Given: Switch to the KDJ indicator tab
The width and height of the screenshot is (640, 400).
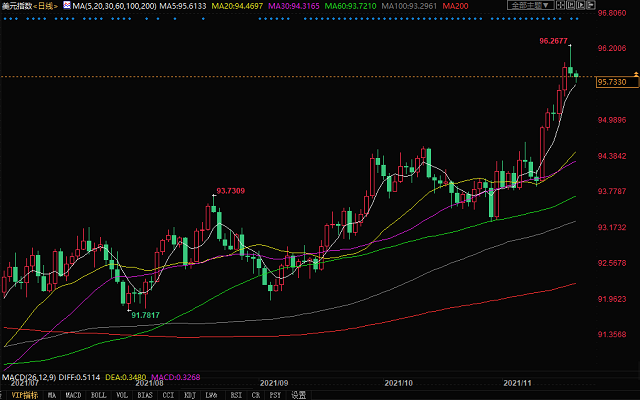Looking at the screenshot, I should tap(188, 395).
